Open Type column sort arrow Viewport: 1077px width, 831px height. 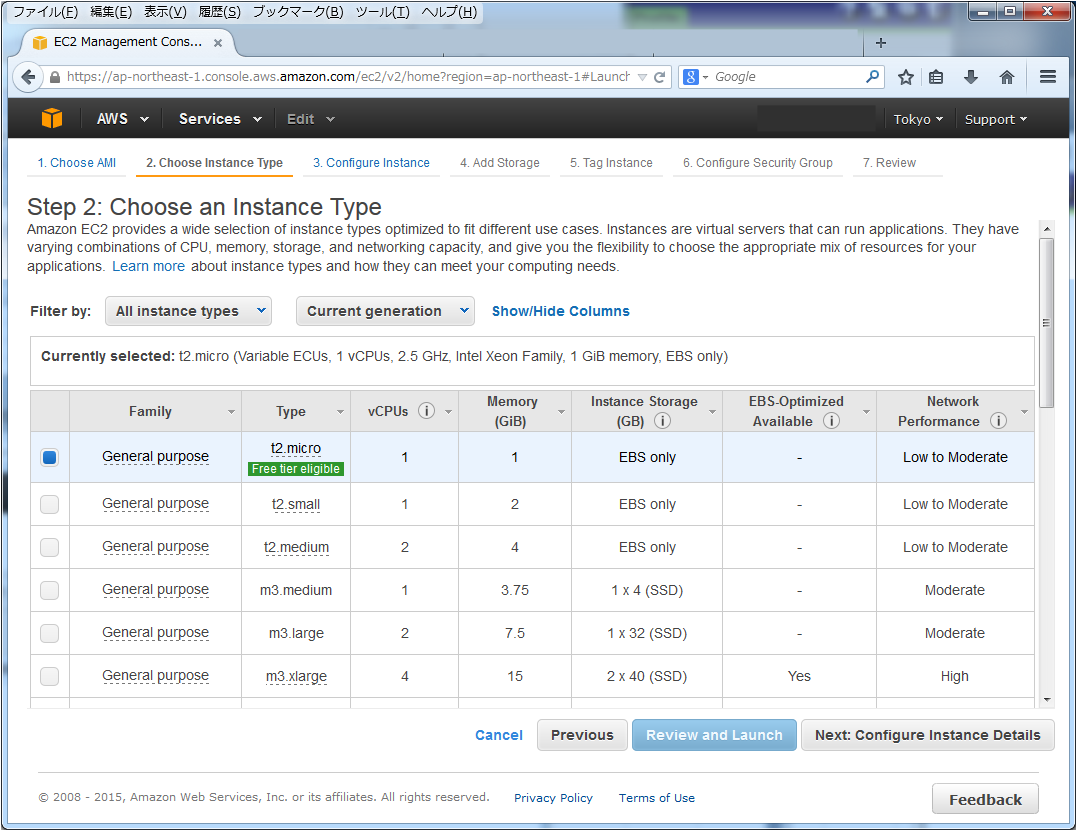340,411
